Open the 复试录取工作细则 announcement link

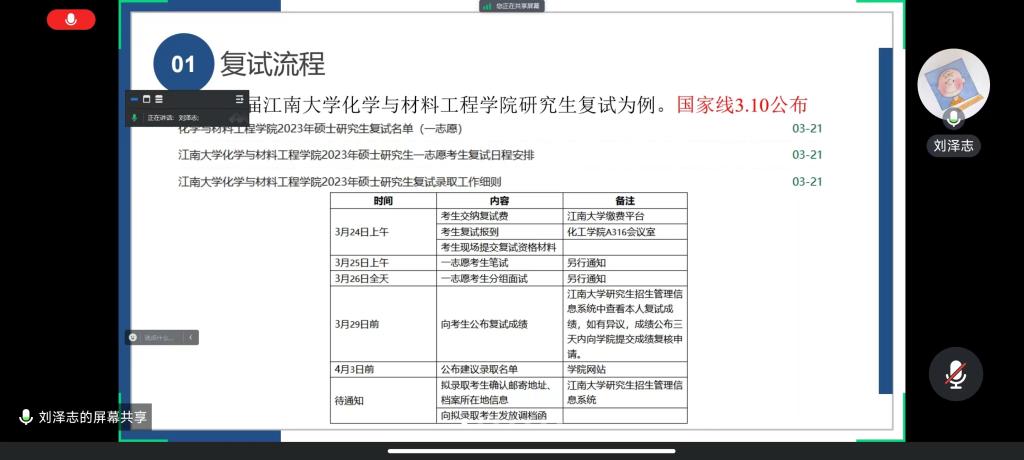pos(339,181)
